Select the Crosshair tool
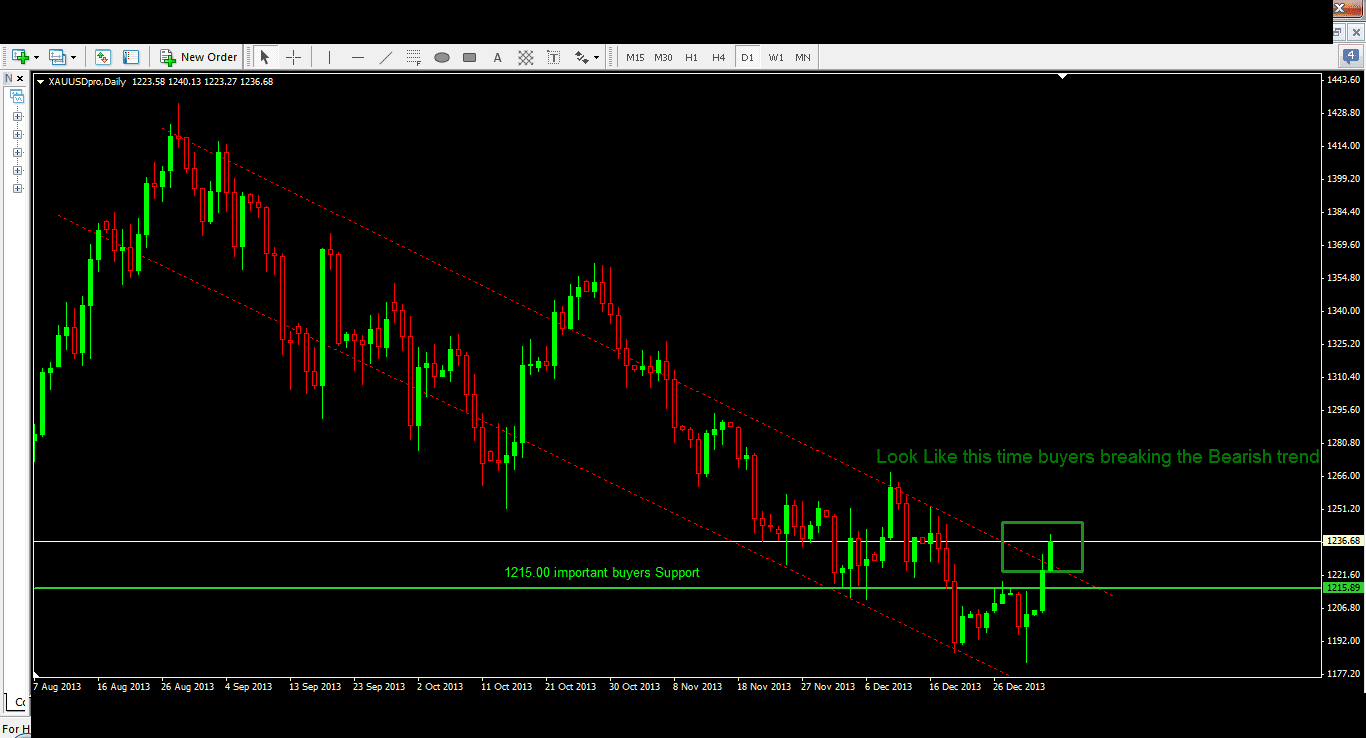 [x=293, y=58]
